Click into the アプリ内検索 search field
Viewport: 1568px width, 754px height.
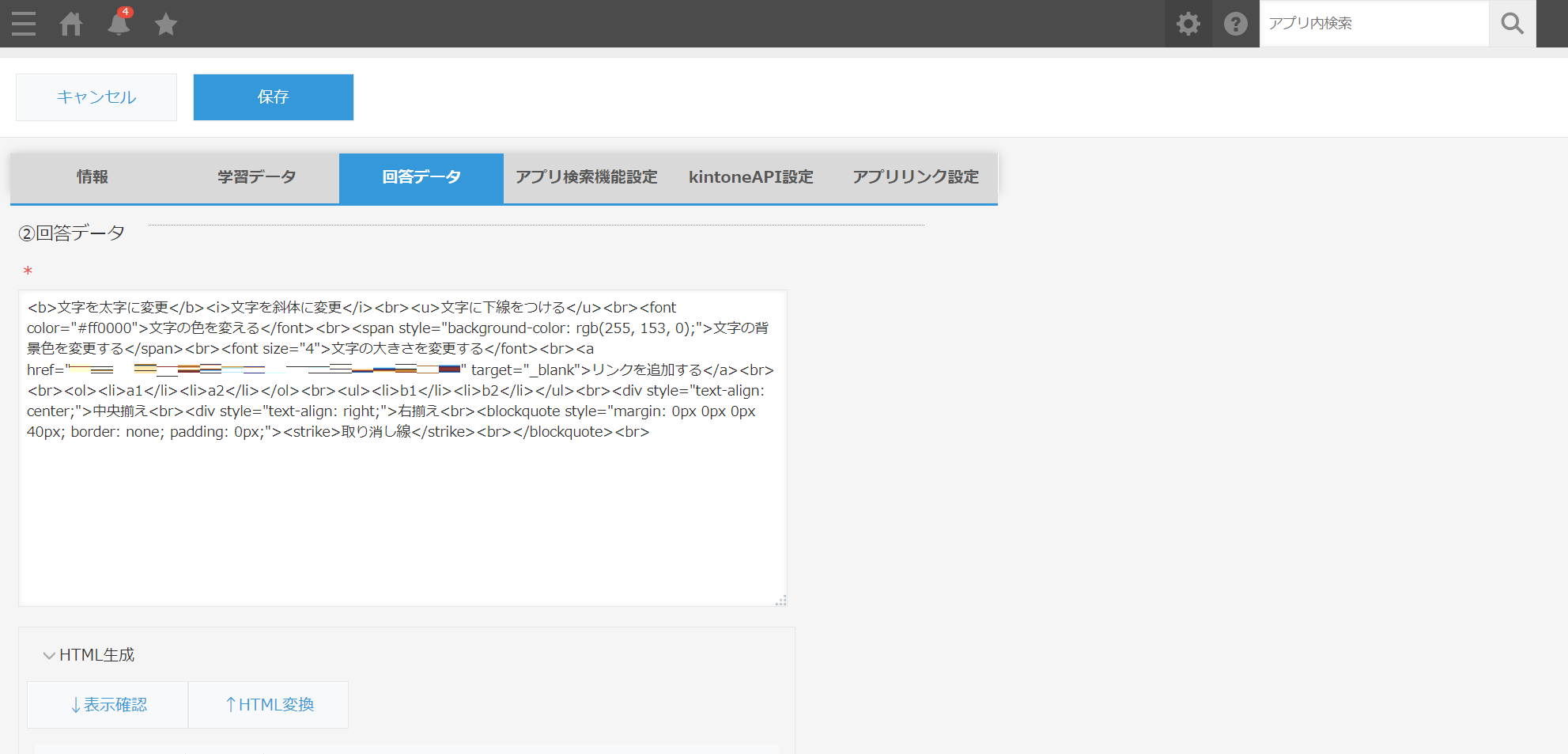point(1373,24)
